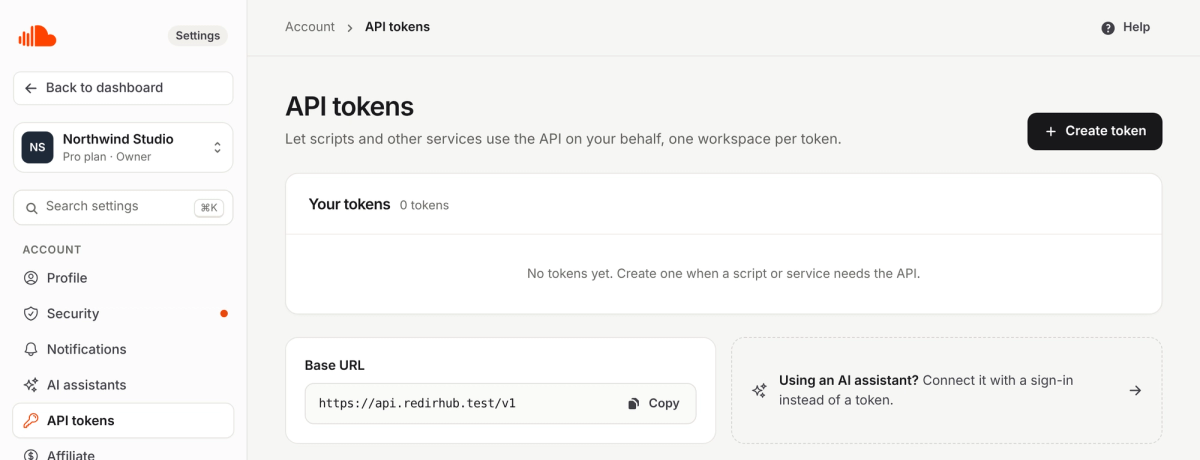
Task: Select the https://api.redirhub.test/v1 URL text
Action: coord(417,403)
